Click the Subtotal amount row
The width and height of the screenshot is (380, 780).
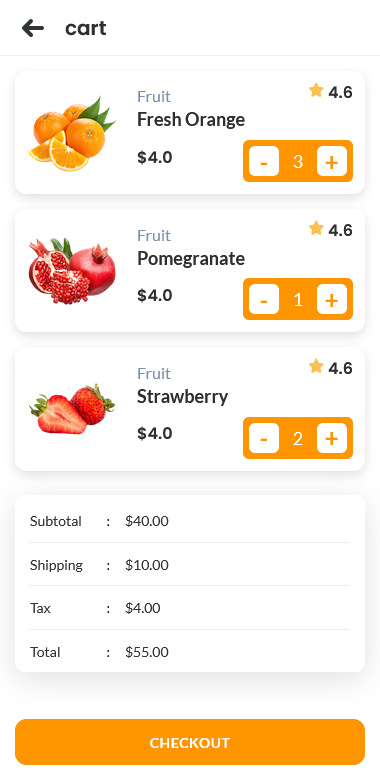click(x=190, y=521)
